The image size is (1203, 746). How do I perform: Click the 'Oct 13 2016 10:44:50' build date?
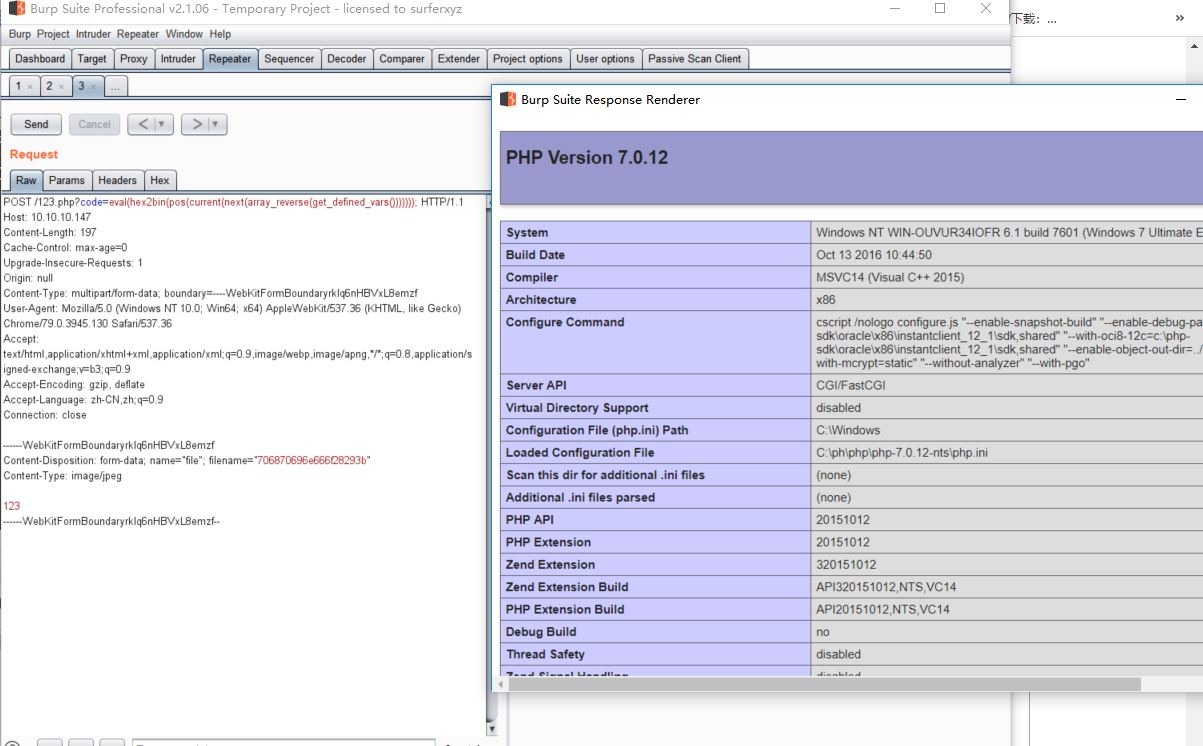point(874,255)
